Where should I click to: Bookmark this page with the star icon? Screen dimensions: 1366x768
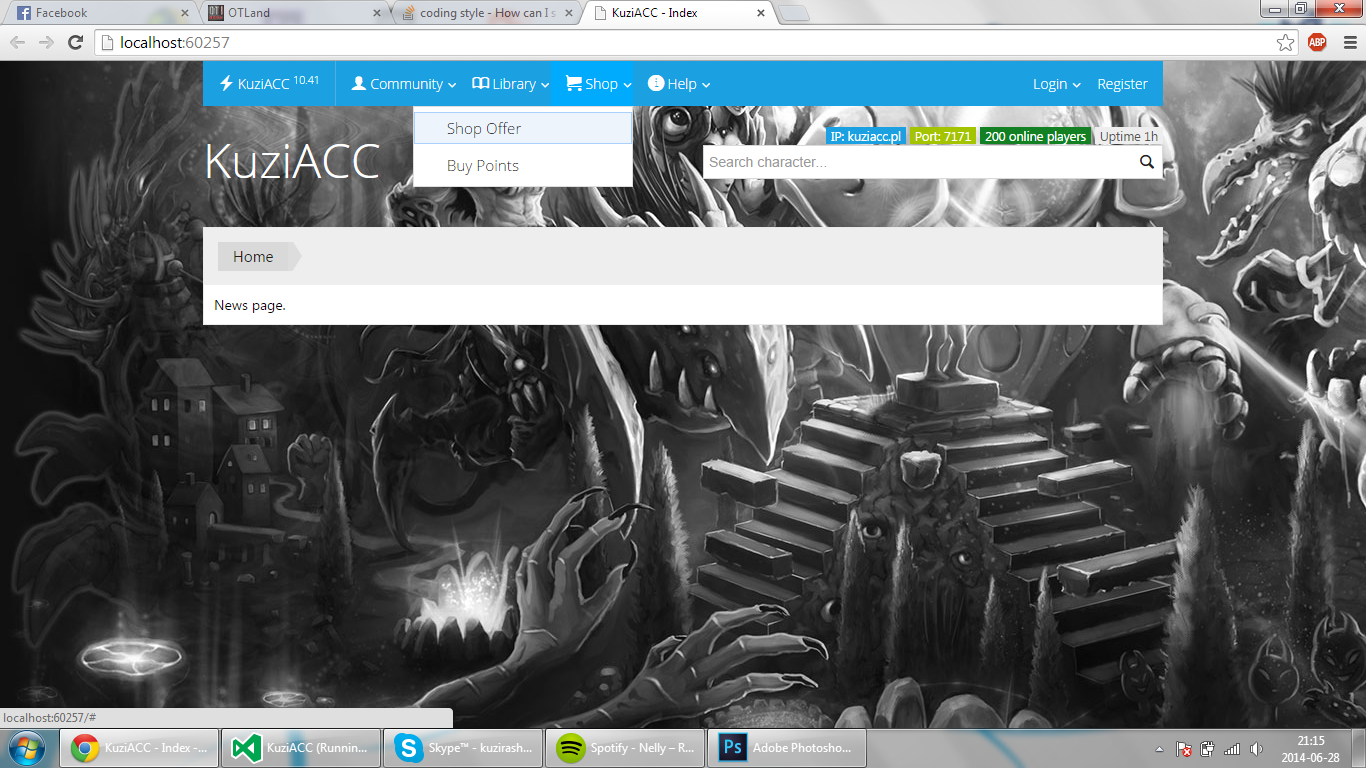coord(1286,42)
